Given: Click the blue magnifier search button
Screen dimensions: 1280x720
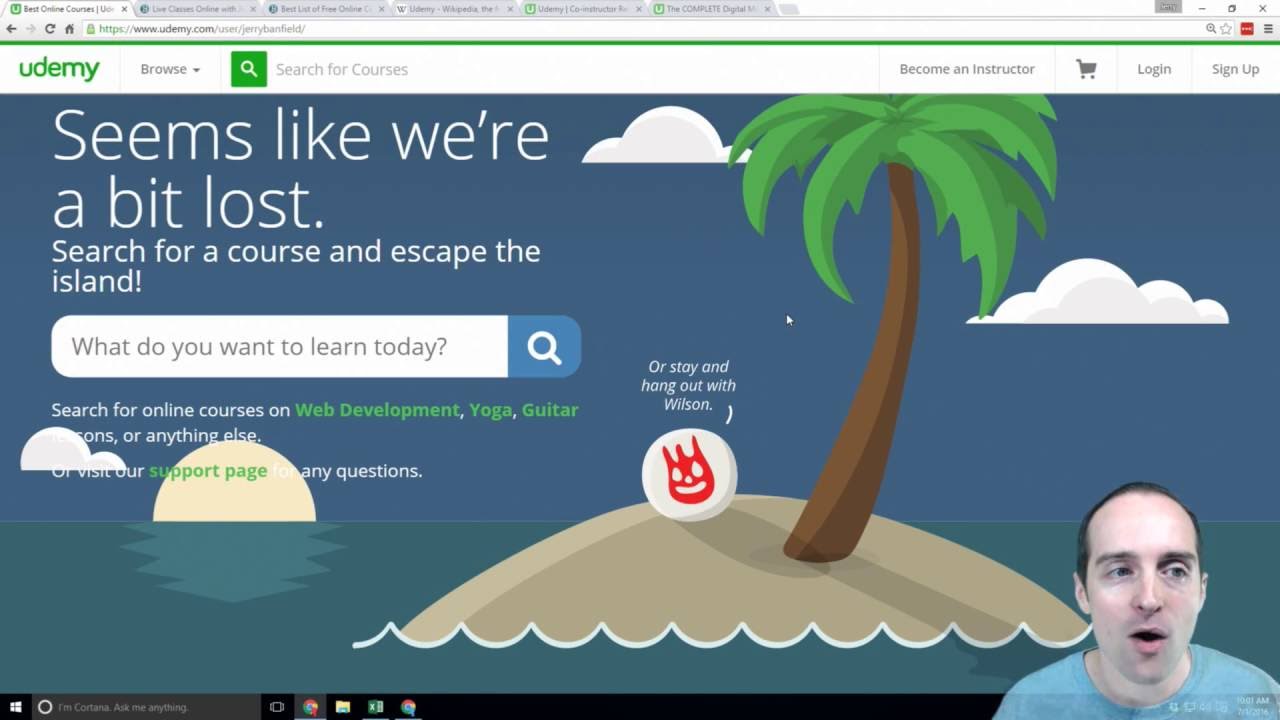Looking at the screenshot, I should pyautogui.click(x=544, y=346).
